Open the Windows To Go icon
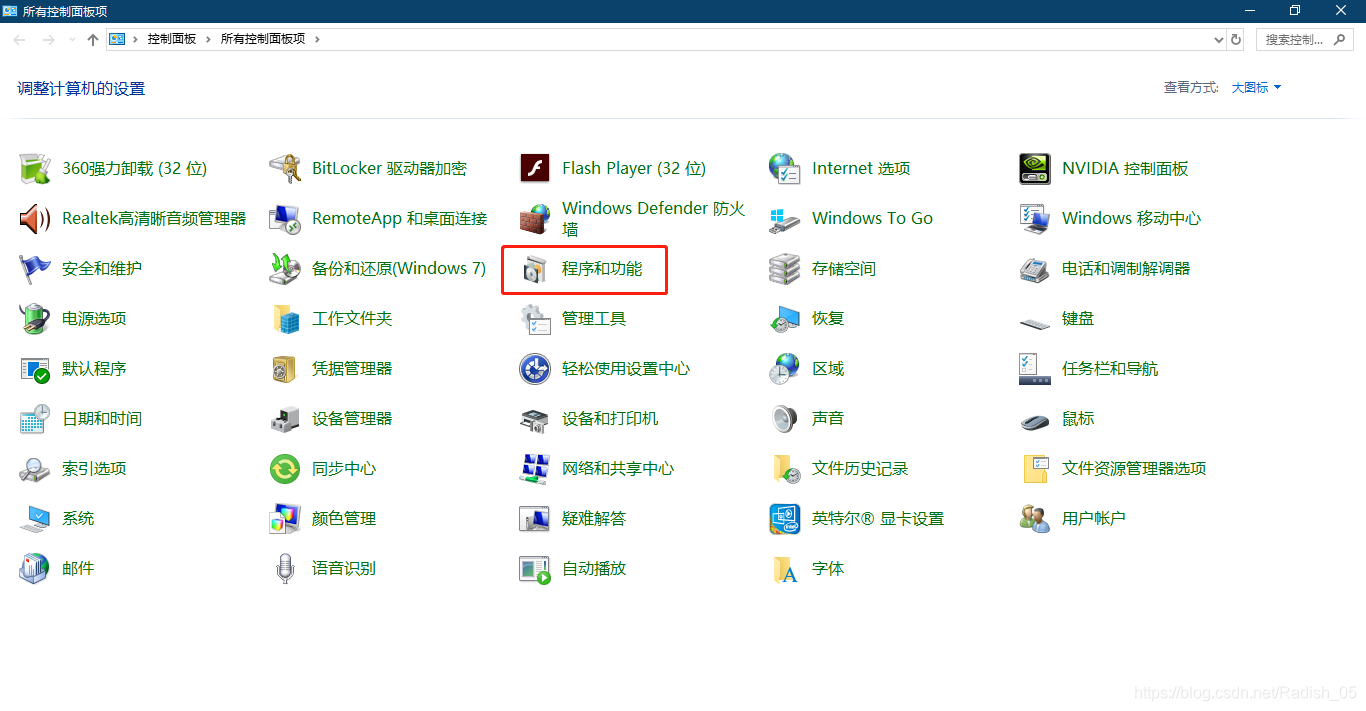The height and width of the screenshot is (711, 1366). 785,219
